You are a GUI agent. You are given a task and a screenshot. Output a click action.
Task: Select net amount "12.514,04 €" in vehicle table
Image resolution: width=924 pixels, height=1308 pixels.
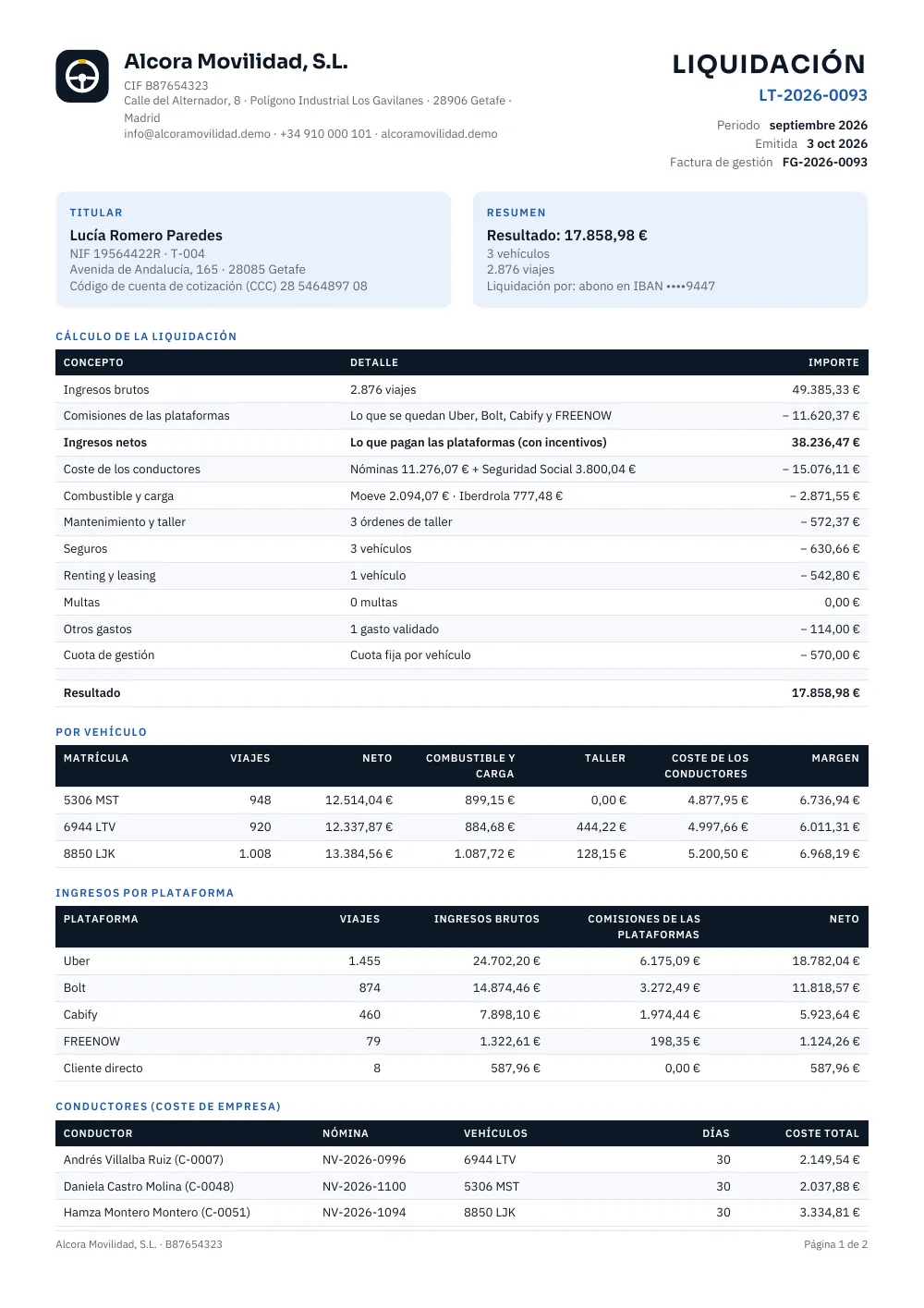point(359,801)
